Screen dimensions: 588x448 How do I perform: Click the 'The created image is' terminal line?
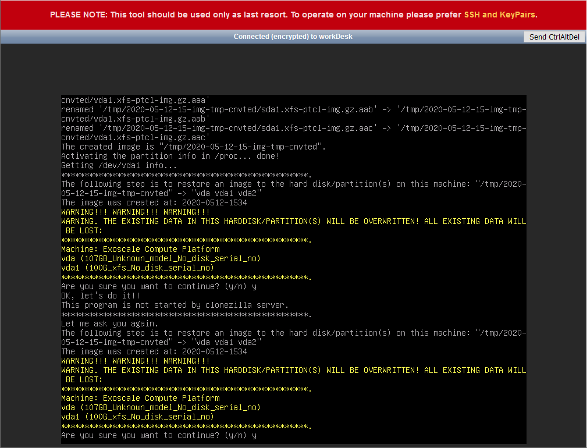coord(193,147)
